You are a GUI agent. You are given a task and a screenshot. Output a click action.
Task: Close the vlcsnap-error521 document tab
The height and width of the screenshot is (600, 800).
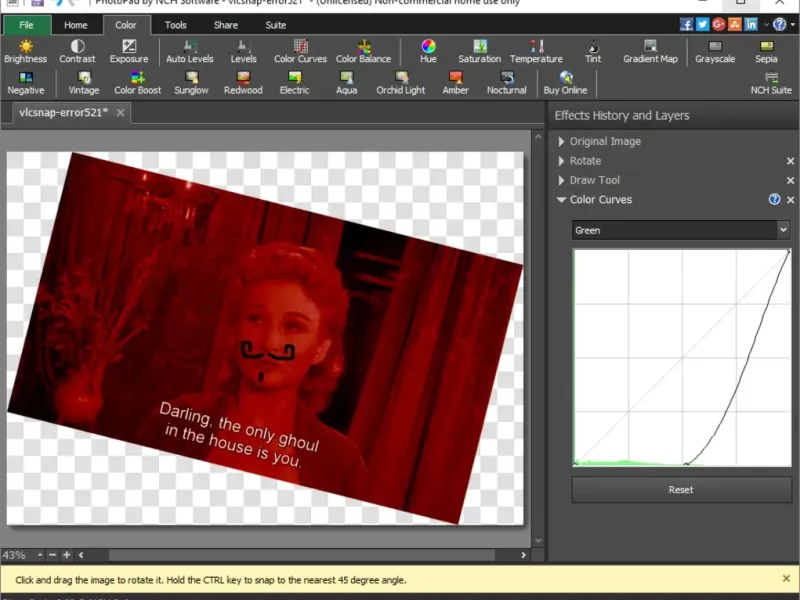pos(120,113)
